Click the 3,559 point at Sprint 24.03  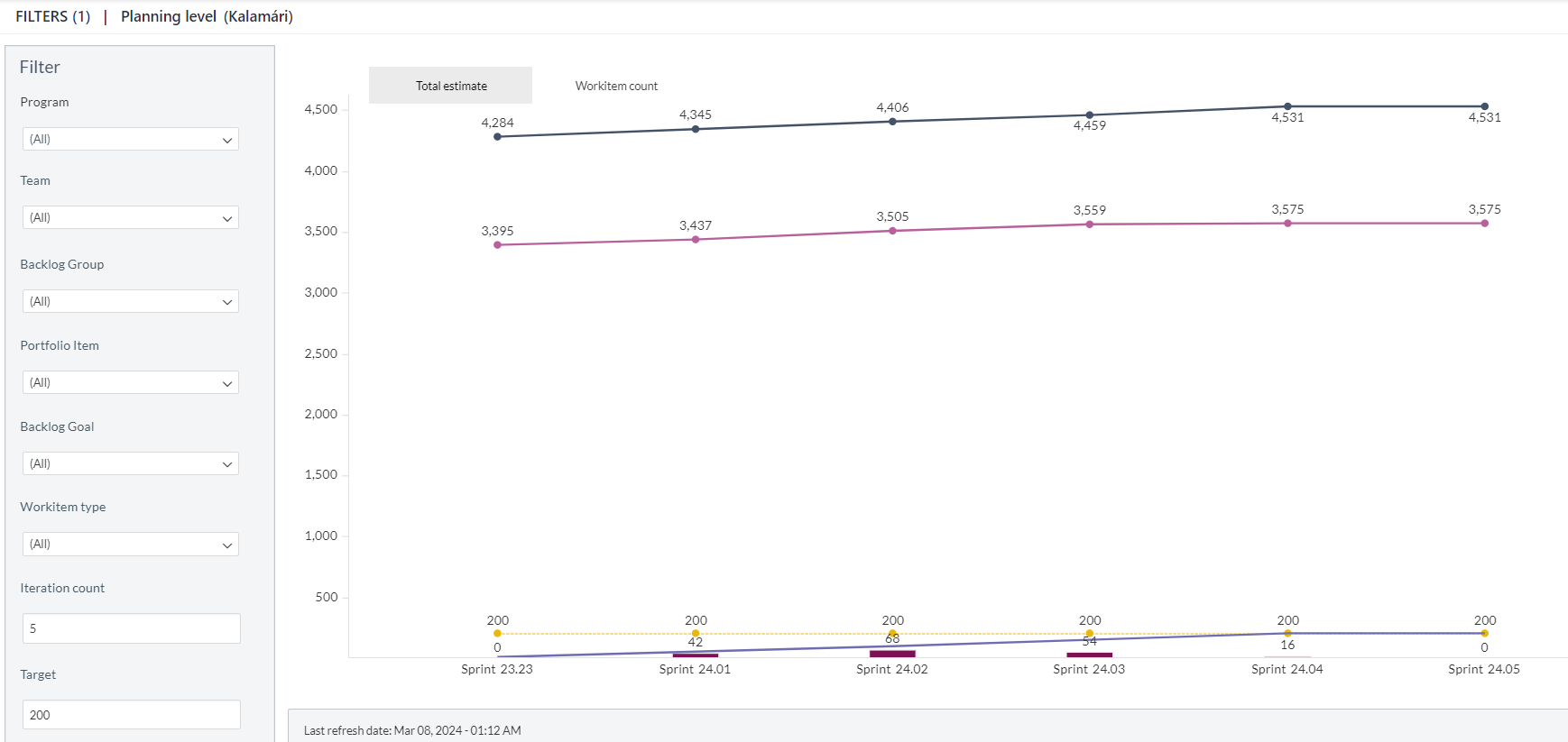pos(1089,224)
